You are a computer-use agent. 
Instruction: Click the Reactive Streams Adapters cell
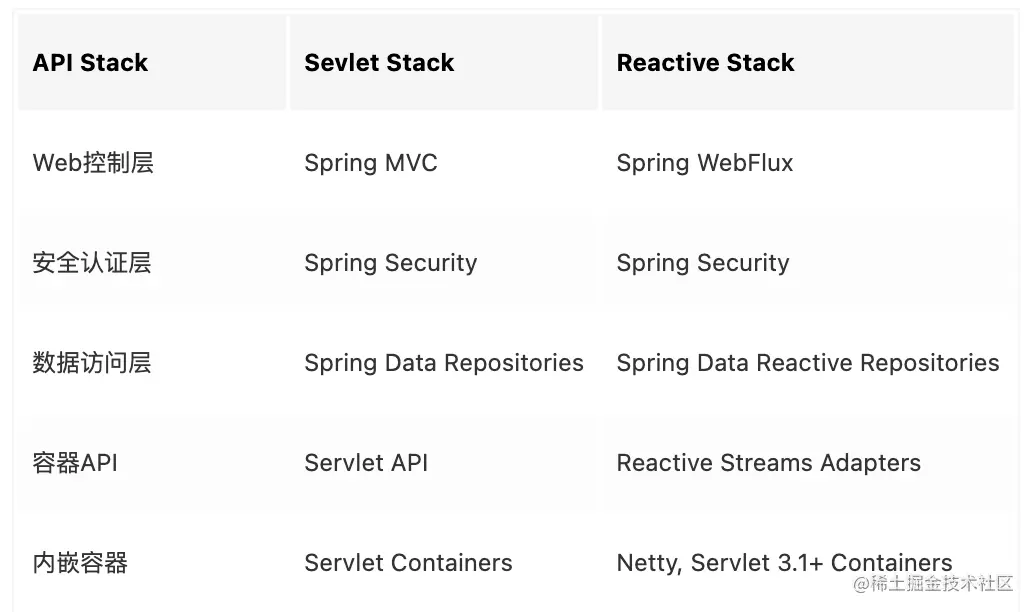[769, 463]
